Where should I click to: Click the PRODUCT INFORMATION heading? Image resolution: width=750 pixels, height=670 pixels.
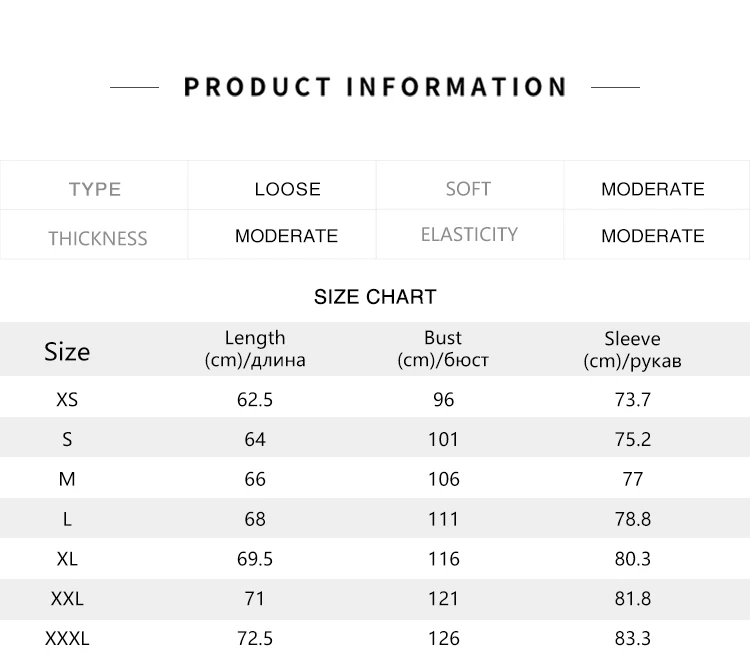pos(375,87)
